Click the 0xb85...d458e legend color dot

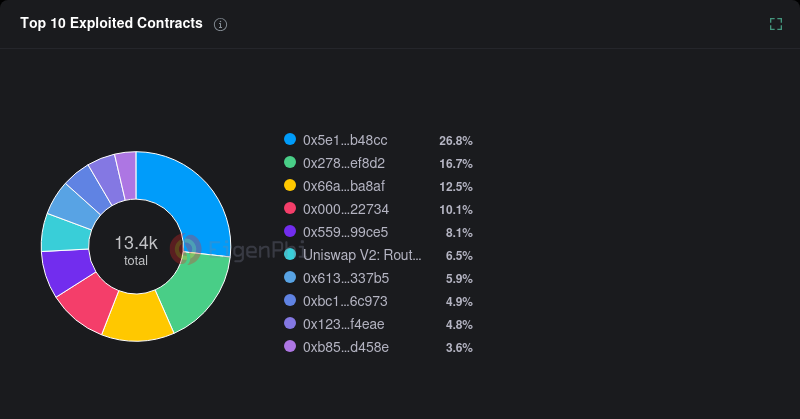click(x=290, y=347)
